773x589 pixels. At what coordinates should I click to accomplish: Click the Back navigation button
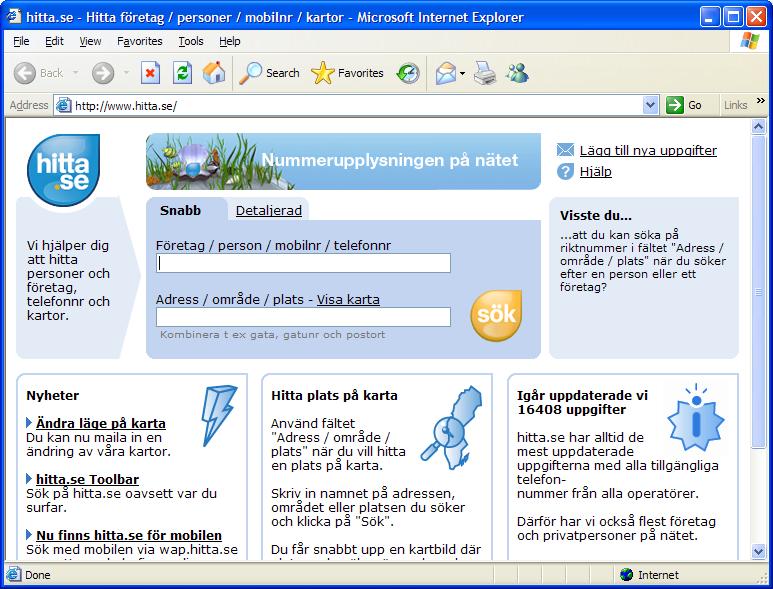click(38, 73)
